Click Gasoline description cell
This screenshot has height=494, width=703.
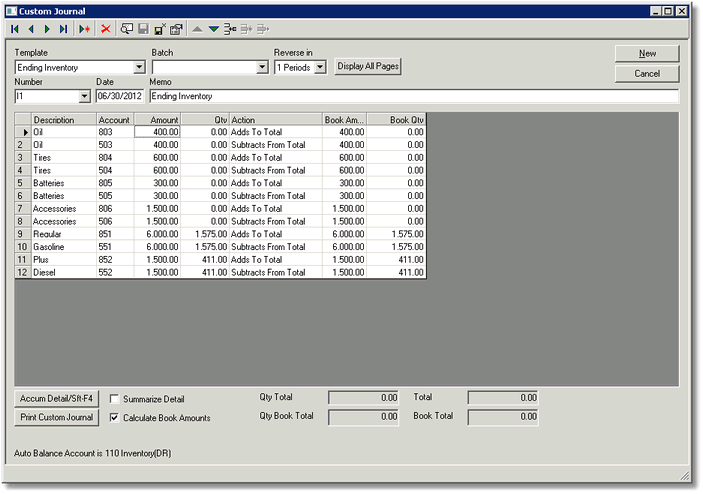pos(64,247)
